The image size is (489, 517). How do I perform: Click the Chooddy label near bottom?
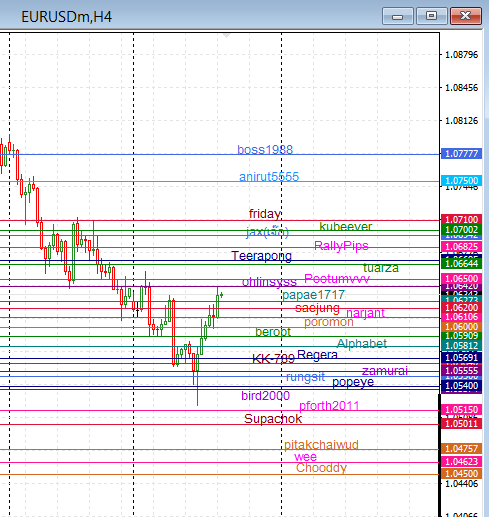321,468
